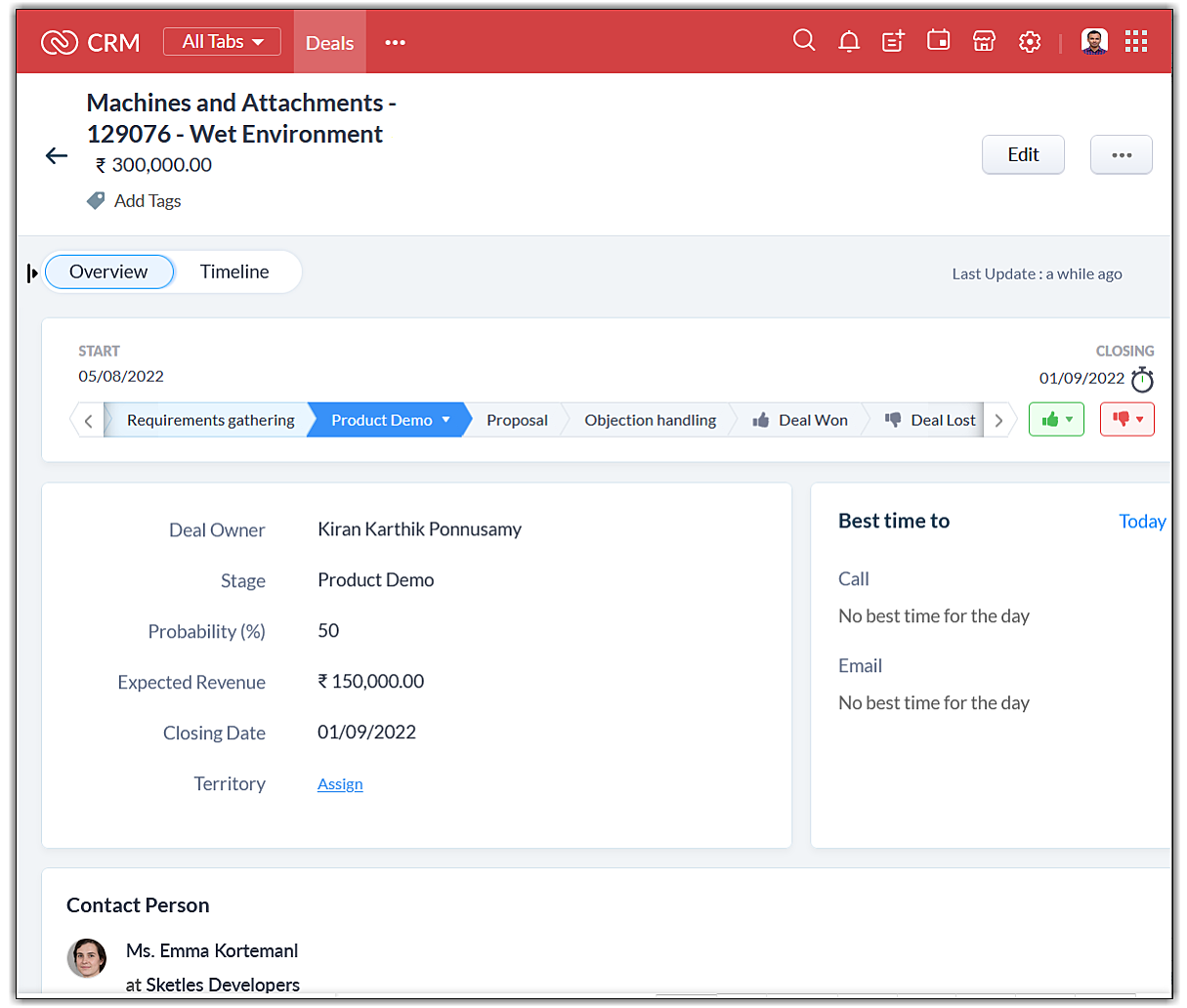Click the user profile avatar
This screenshot has height=1008, width=1187.
[1094, 41]
